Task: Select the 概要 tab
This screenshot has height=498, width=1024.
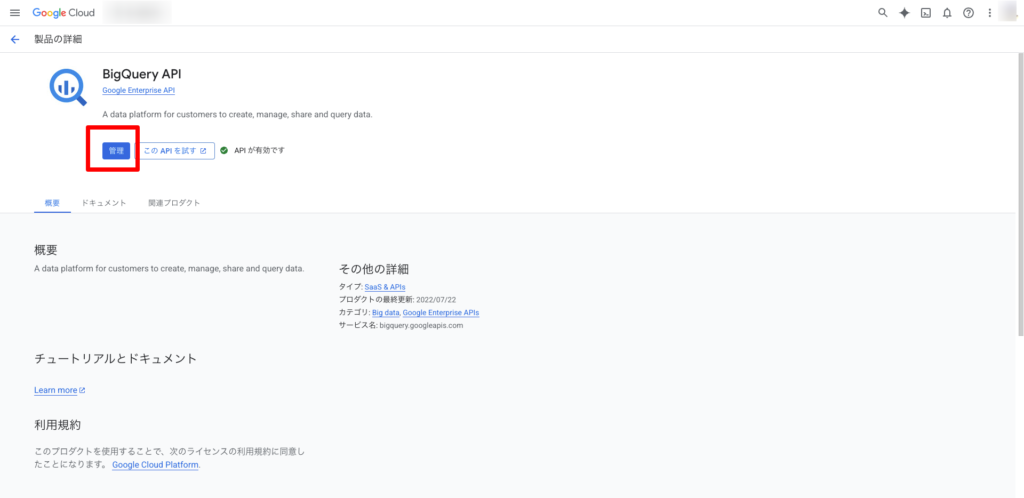Action: [x=52, y=203]
